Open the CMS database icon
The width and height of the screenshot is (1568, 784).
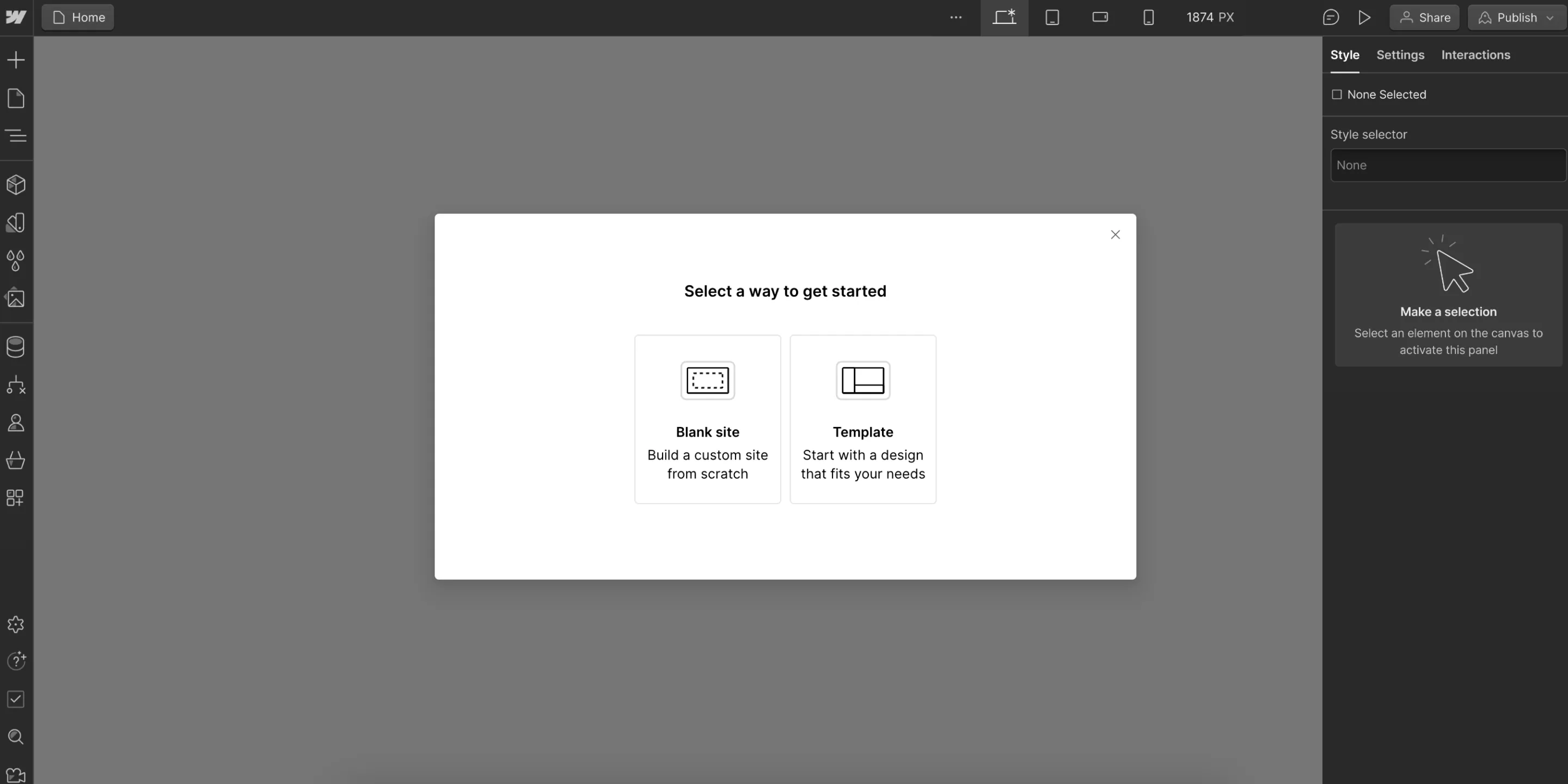(x=16, y=347)
